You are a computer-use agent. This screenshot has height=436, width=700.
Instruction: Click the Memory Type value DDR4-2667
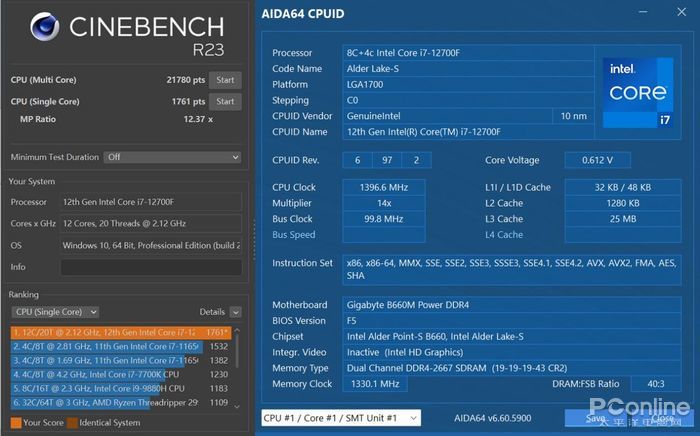[512, 368]
